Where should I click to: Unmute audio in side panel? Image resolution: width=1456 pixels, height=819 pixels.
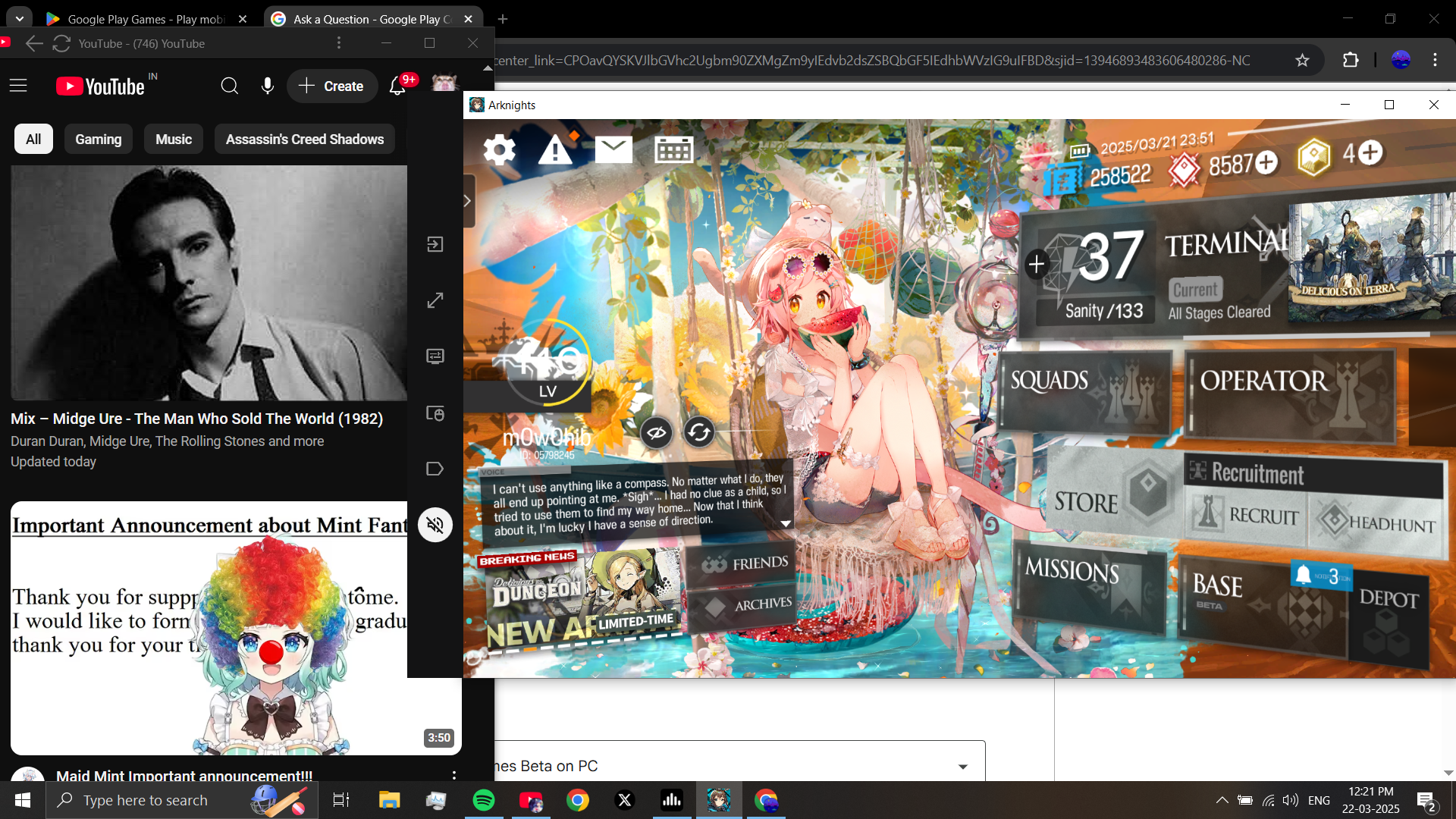tap(435, 525)
